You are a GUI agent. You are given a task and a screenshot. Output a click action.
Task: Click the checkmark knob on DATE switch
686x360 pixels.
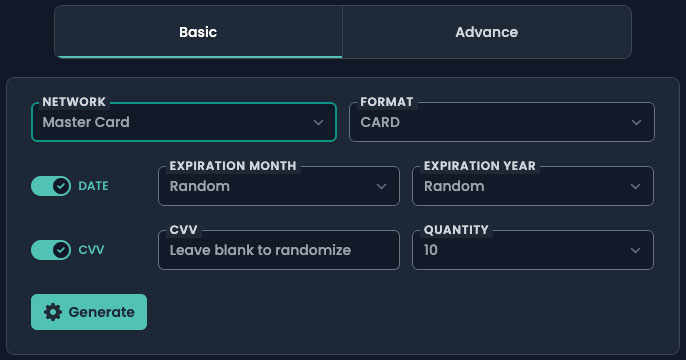[61, 186]
